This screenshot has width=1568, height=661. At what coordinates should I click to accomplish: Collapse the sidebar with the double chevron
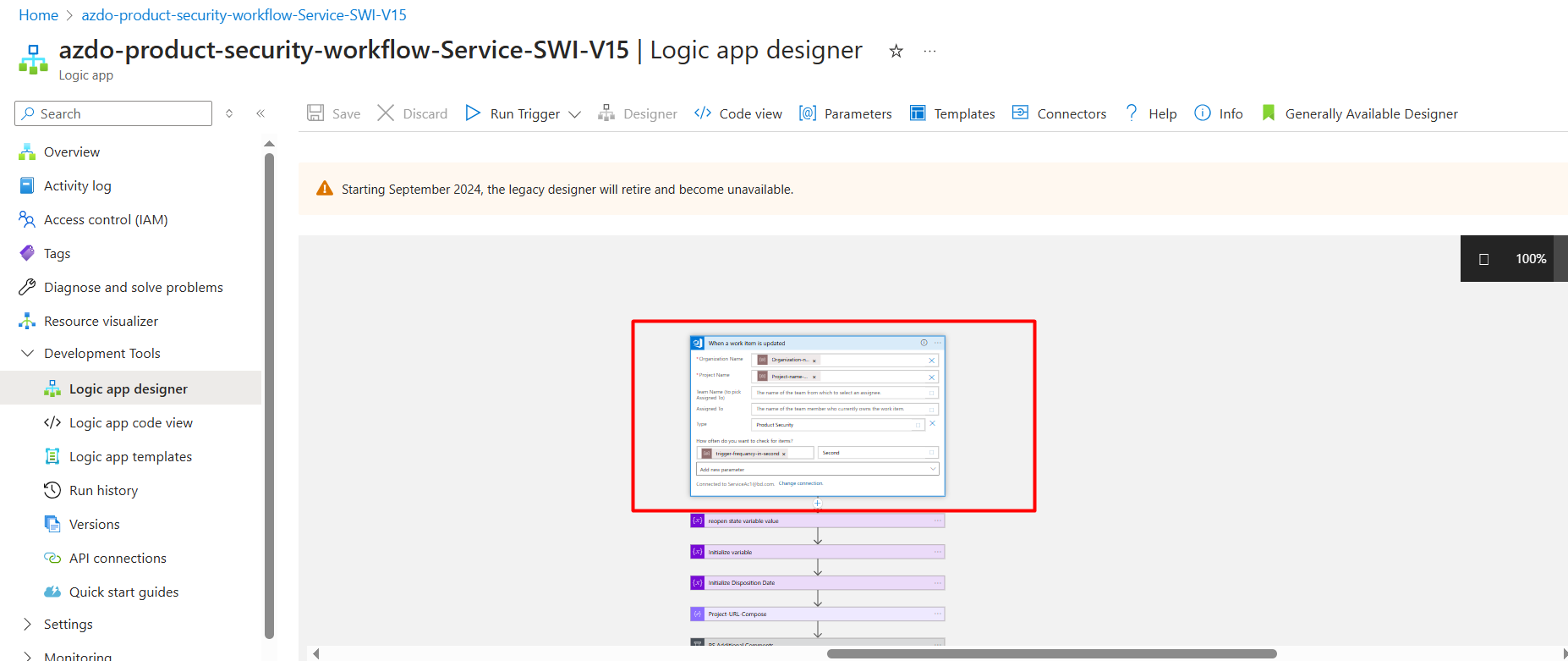(x=260, y=113)
